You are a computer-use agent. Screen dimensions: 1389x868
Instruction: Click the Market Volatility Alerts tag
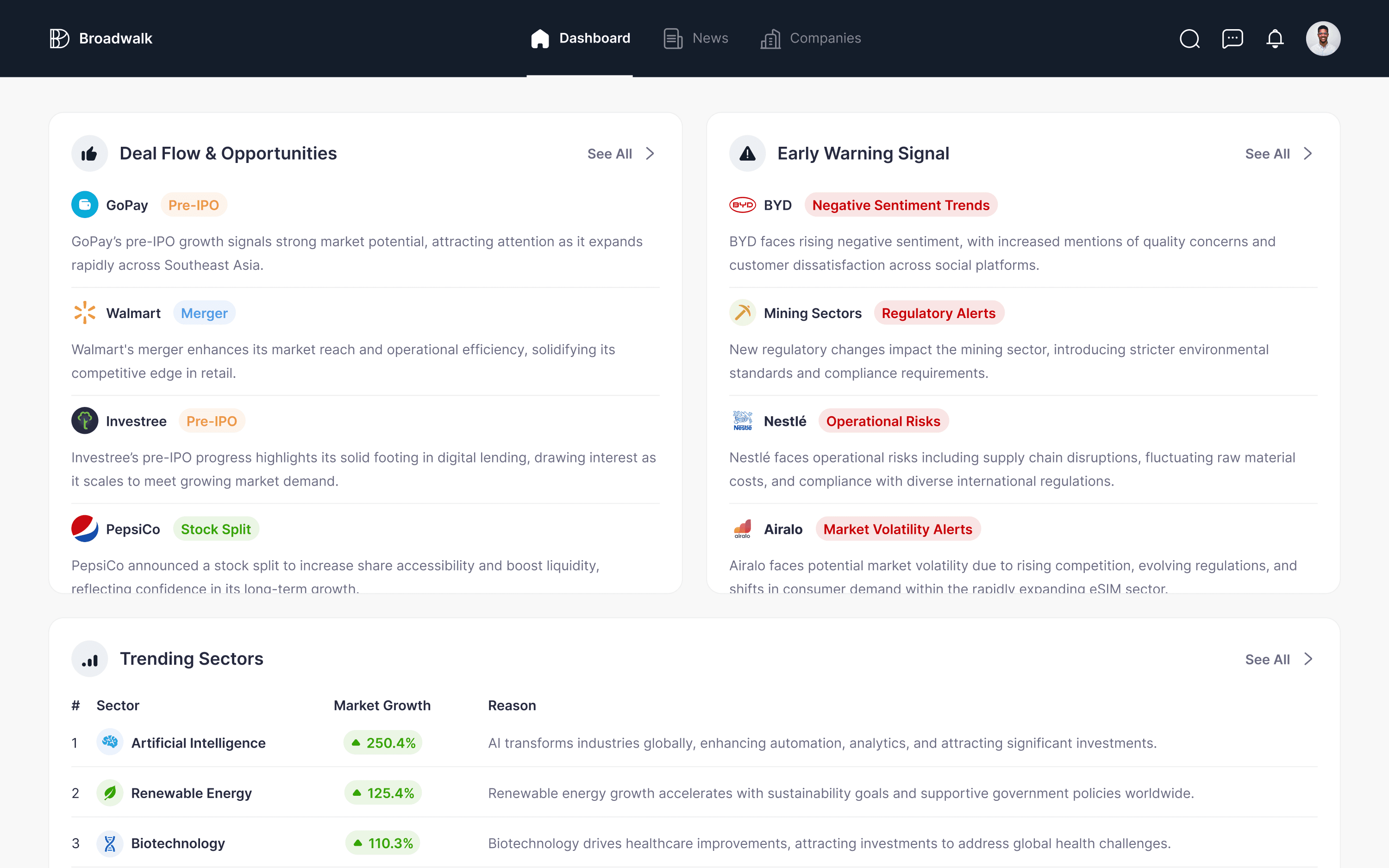[x=898, y=529]
